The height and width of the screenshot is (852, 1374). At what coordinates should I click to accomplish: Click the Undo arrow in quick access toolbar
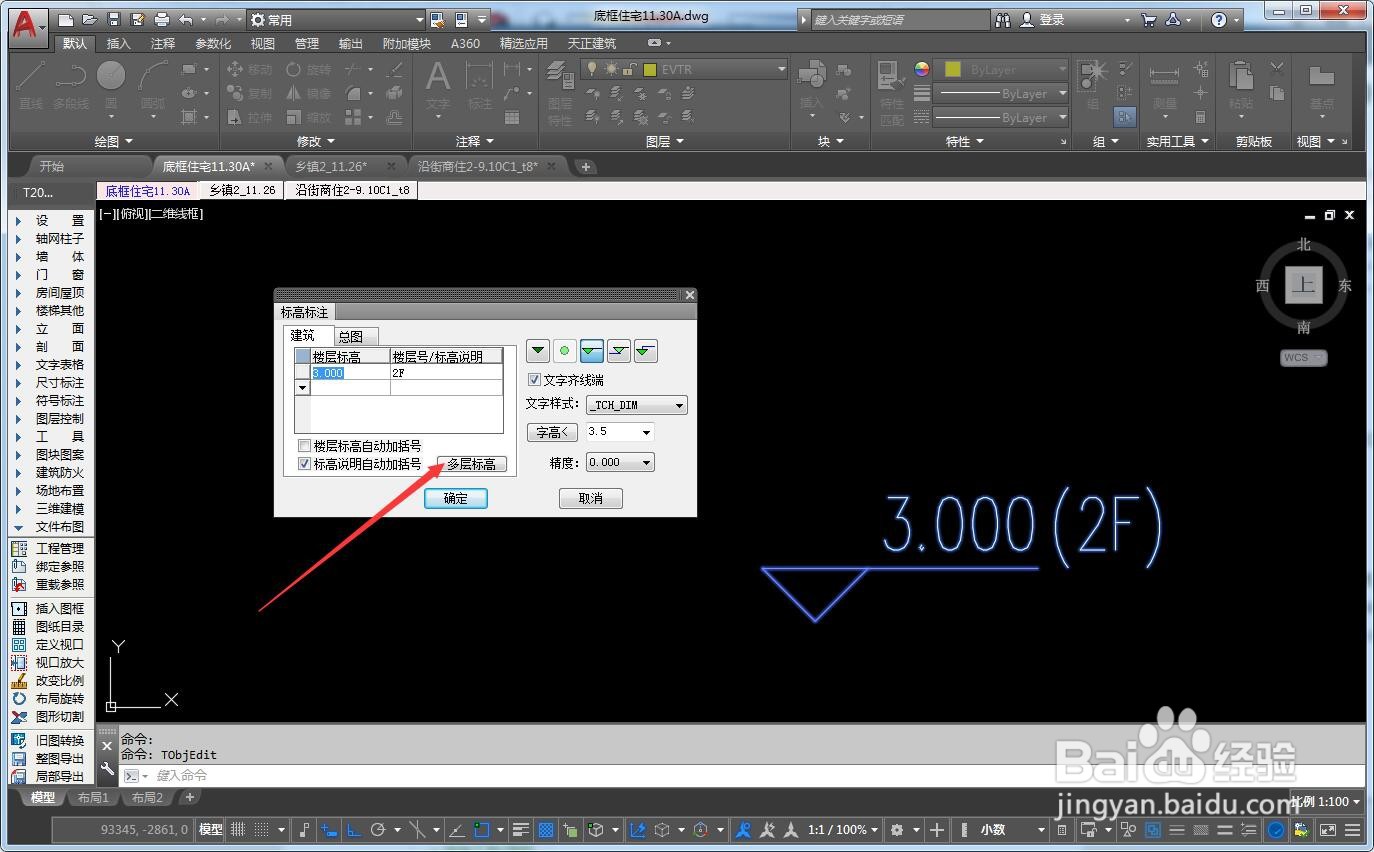click(186, 19)
